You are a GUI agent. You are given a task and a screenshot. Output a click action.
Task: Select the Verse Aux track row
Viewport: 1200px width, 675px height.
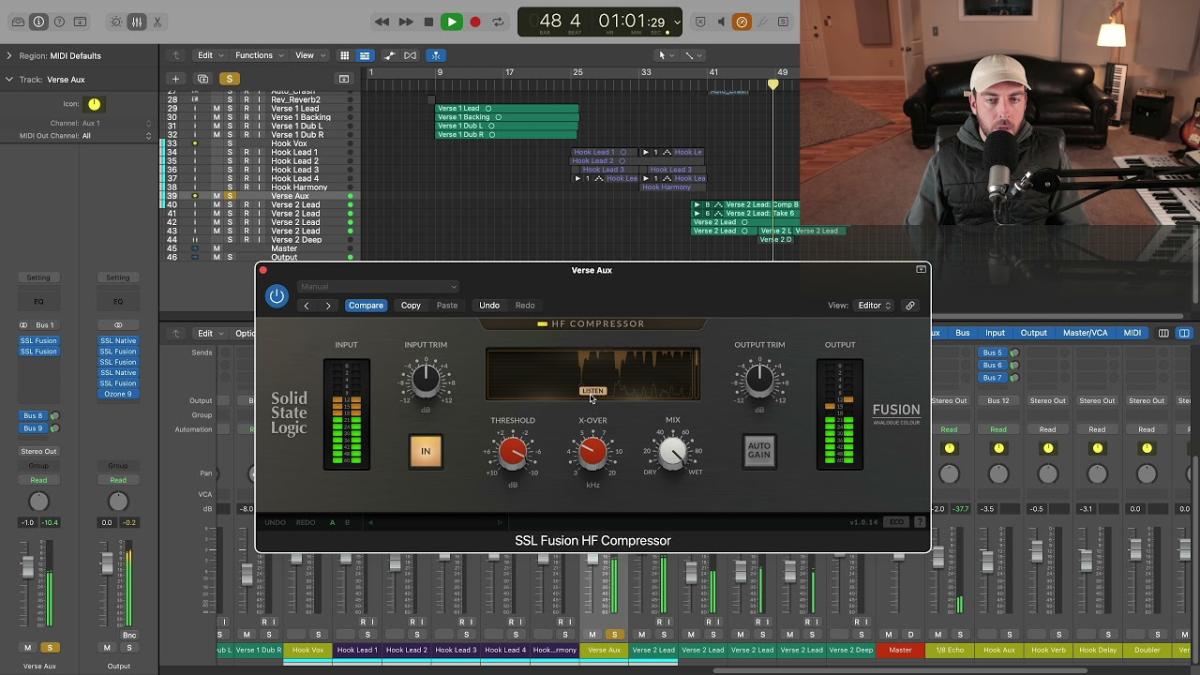coord(260,196)
